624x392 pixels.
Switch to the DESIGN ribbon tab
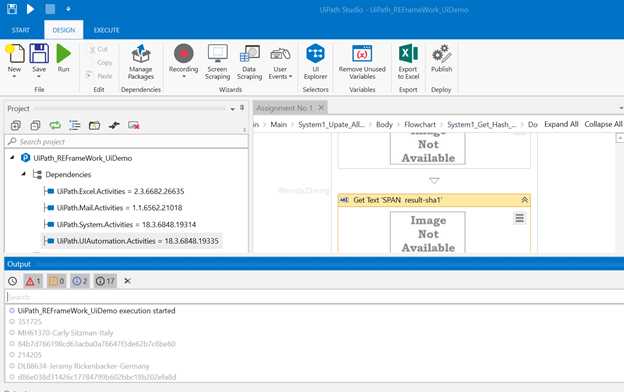[64, 30]
